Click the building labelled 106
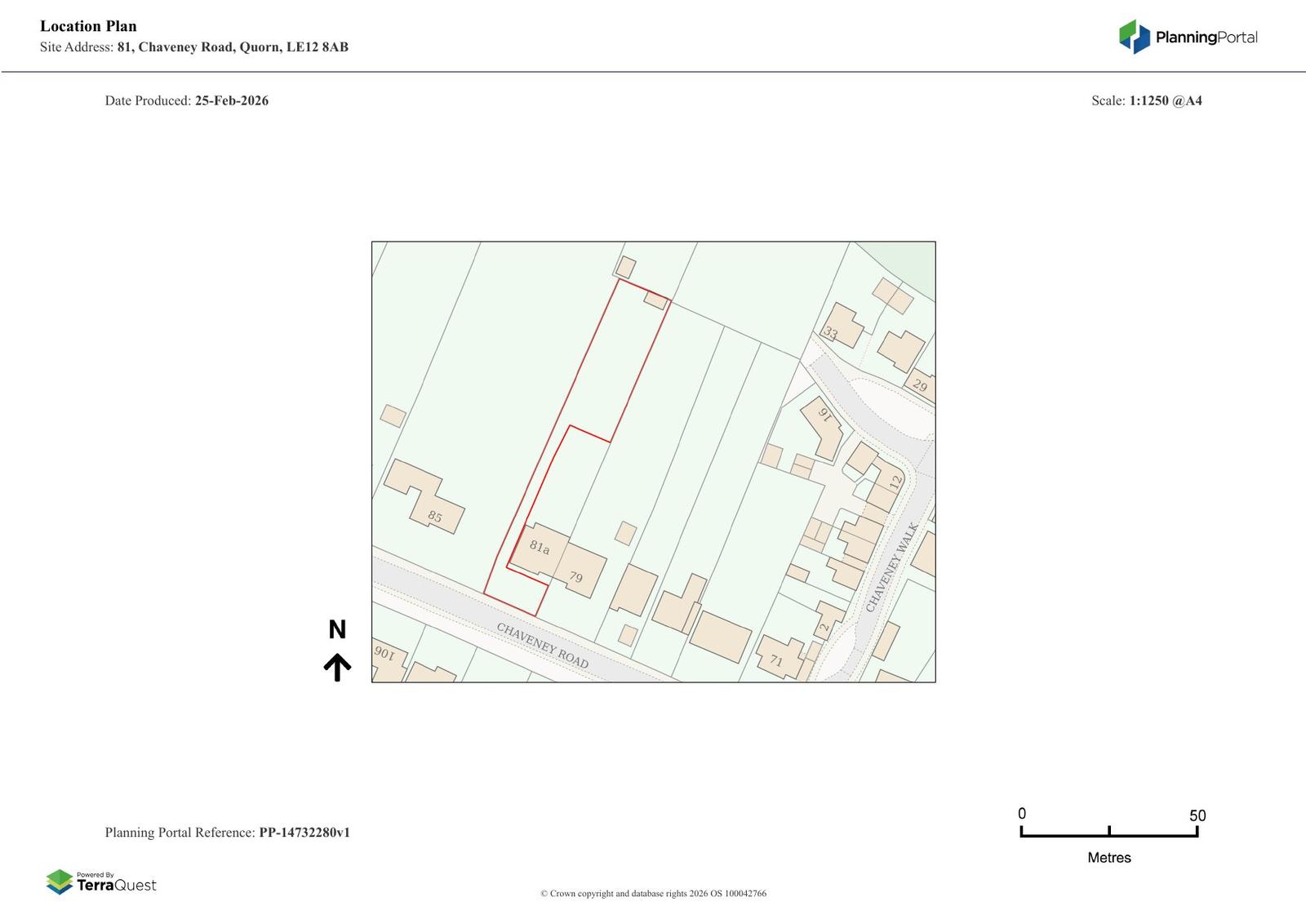This screenshot has width=1306, height=924. 384,654
